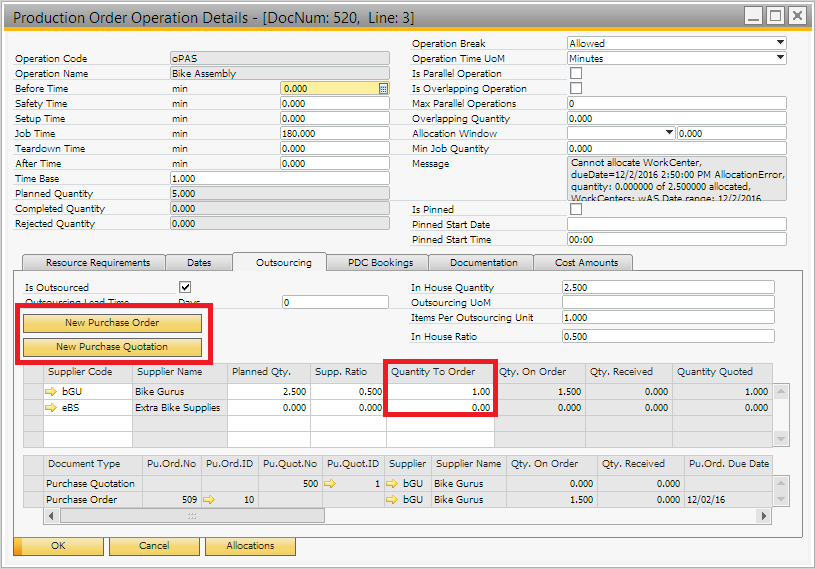Enable the Is Parallel Operation checkbox
This screenshot has height=569, width=816.
(575, 74)
